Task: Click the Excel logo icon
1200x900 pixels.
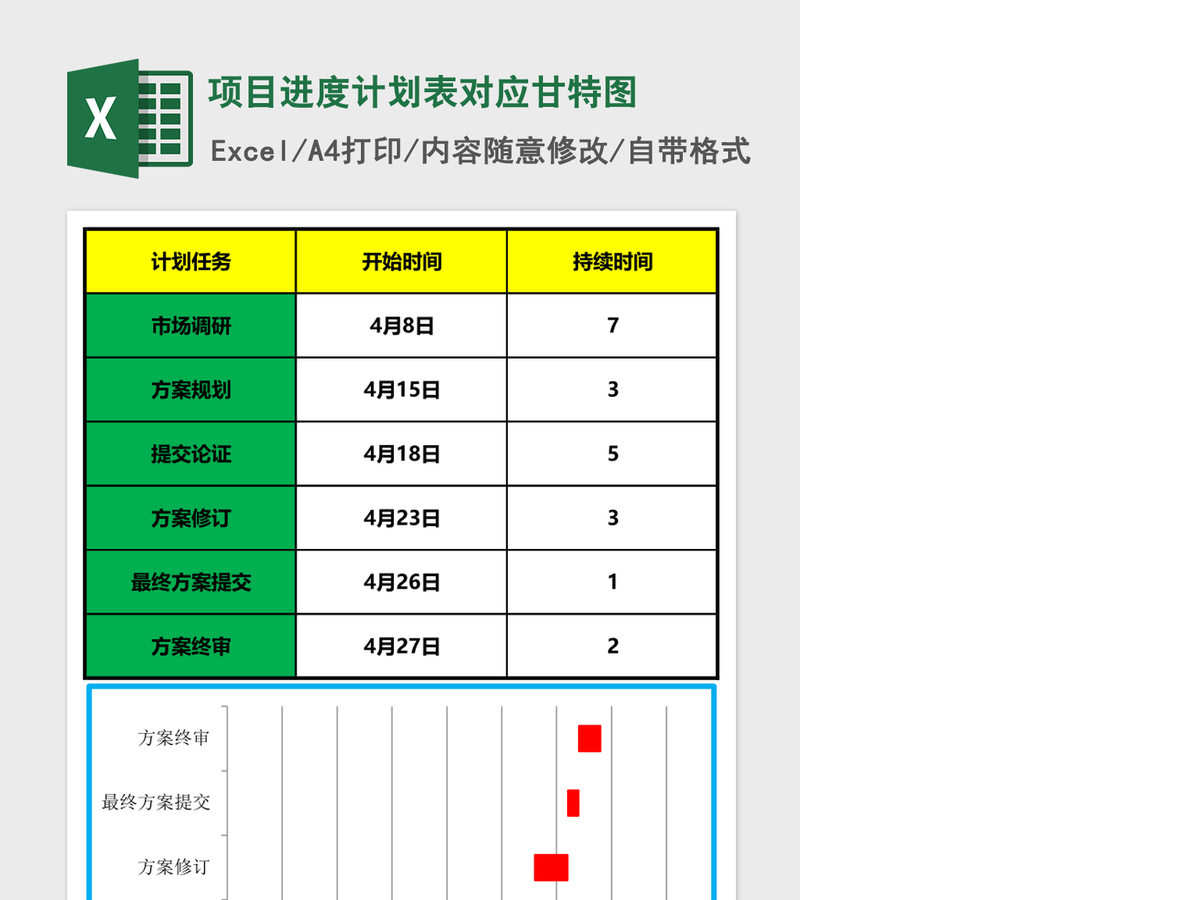Action: point(130,119)
